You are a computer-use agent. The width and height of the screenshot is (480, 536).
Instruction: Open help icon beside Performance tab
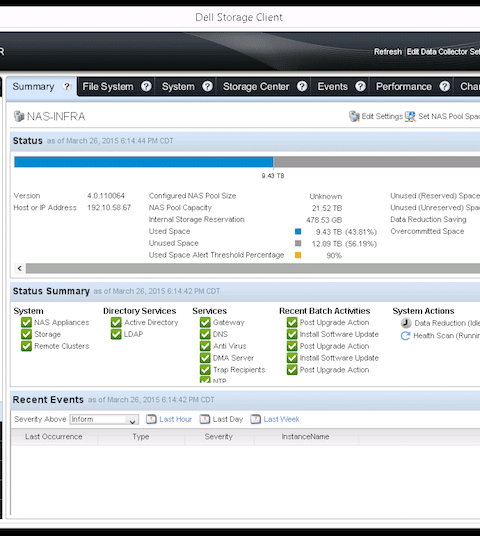(444, 86)
